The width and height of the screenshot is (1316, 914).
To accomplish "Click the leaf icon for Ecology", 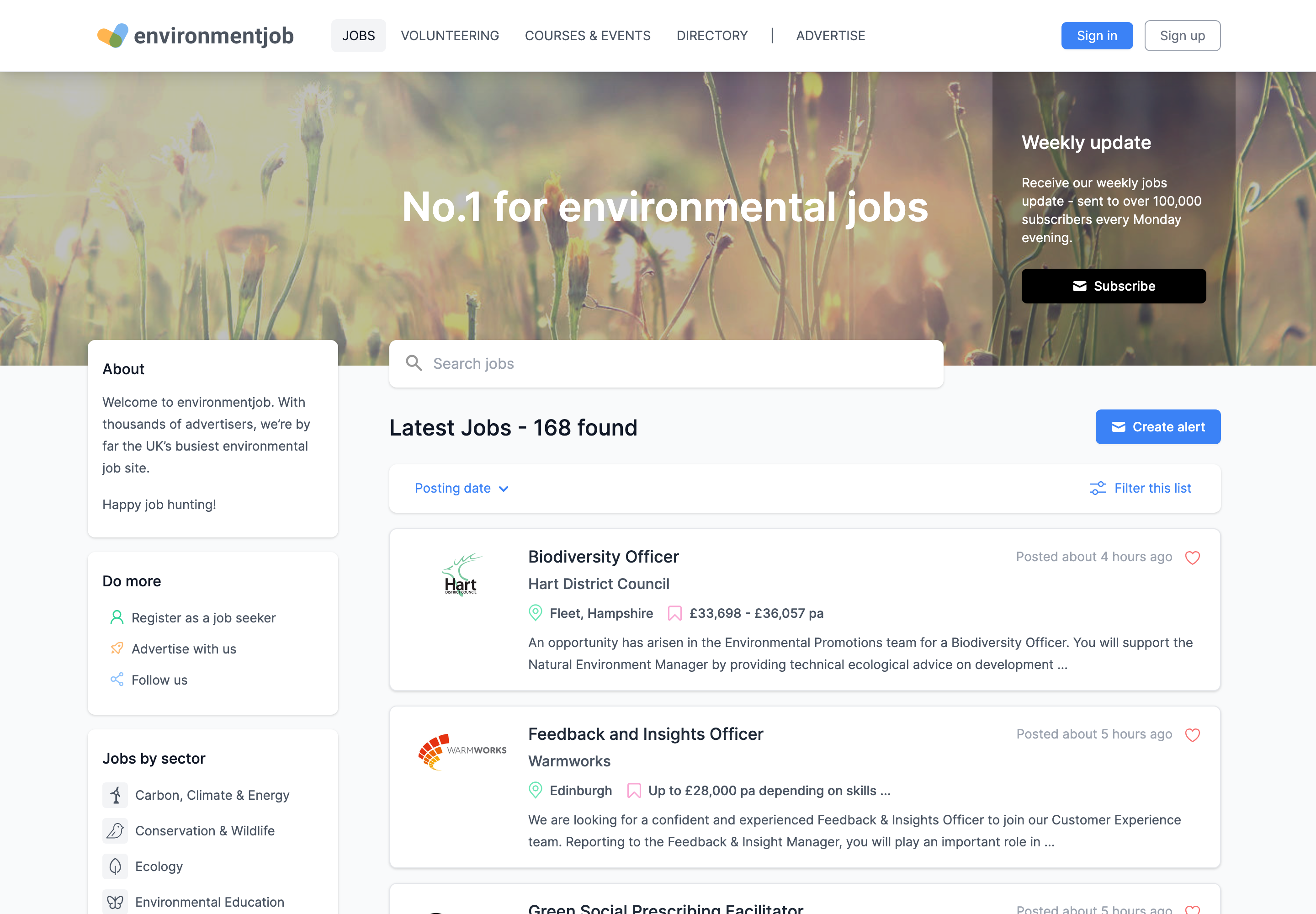I will click(115, 866).
